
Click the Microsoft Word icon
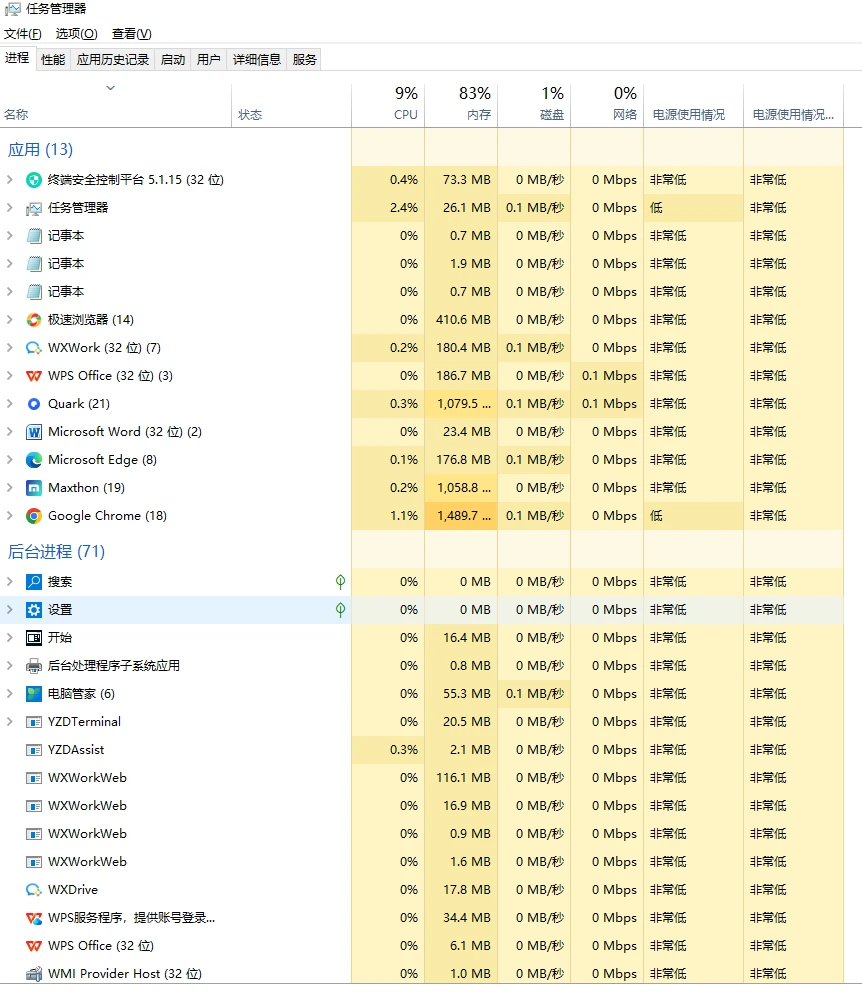pyautogui.click(x=34, y=432)
